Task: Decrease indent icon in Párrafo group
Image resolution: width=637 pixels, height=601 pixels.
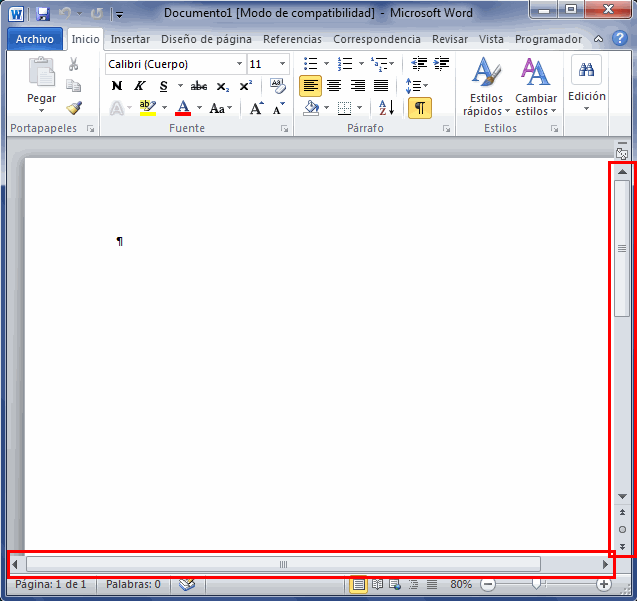Action: tap(419, 63)
